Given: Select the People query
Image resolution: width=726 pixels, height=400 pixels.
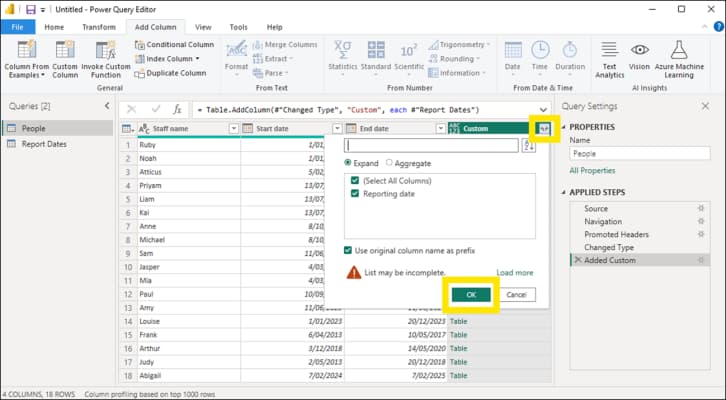Looking at the screenshot, I should pyautogui.click(x=57, y=128).
